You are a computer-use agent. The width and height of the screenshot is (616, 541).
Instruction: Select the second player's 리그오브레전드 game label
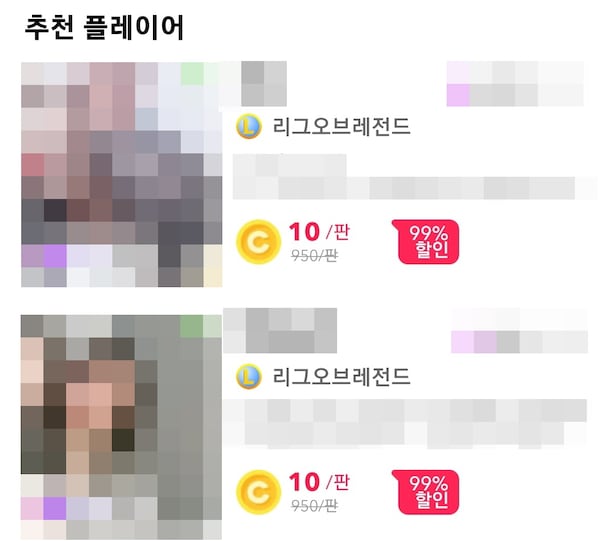[x=341, y=376]
